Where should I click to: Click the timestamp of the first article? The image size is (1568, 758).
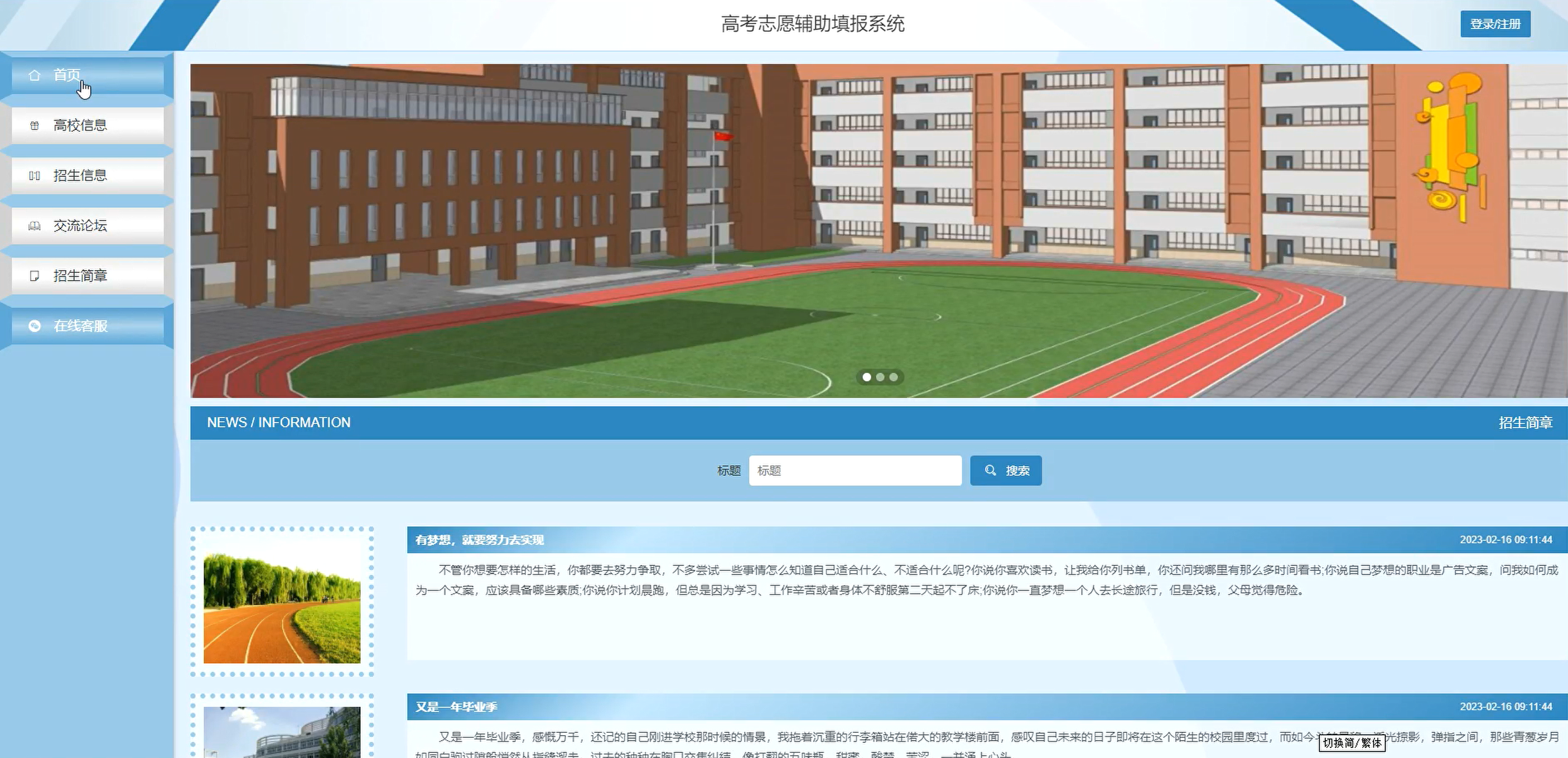[1506, 540]
